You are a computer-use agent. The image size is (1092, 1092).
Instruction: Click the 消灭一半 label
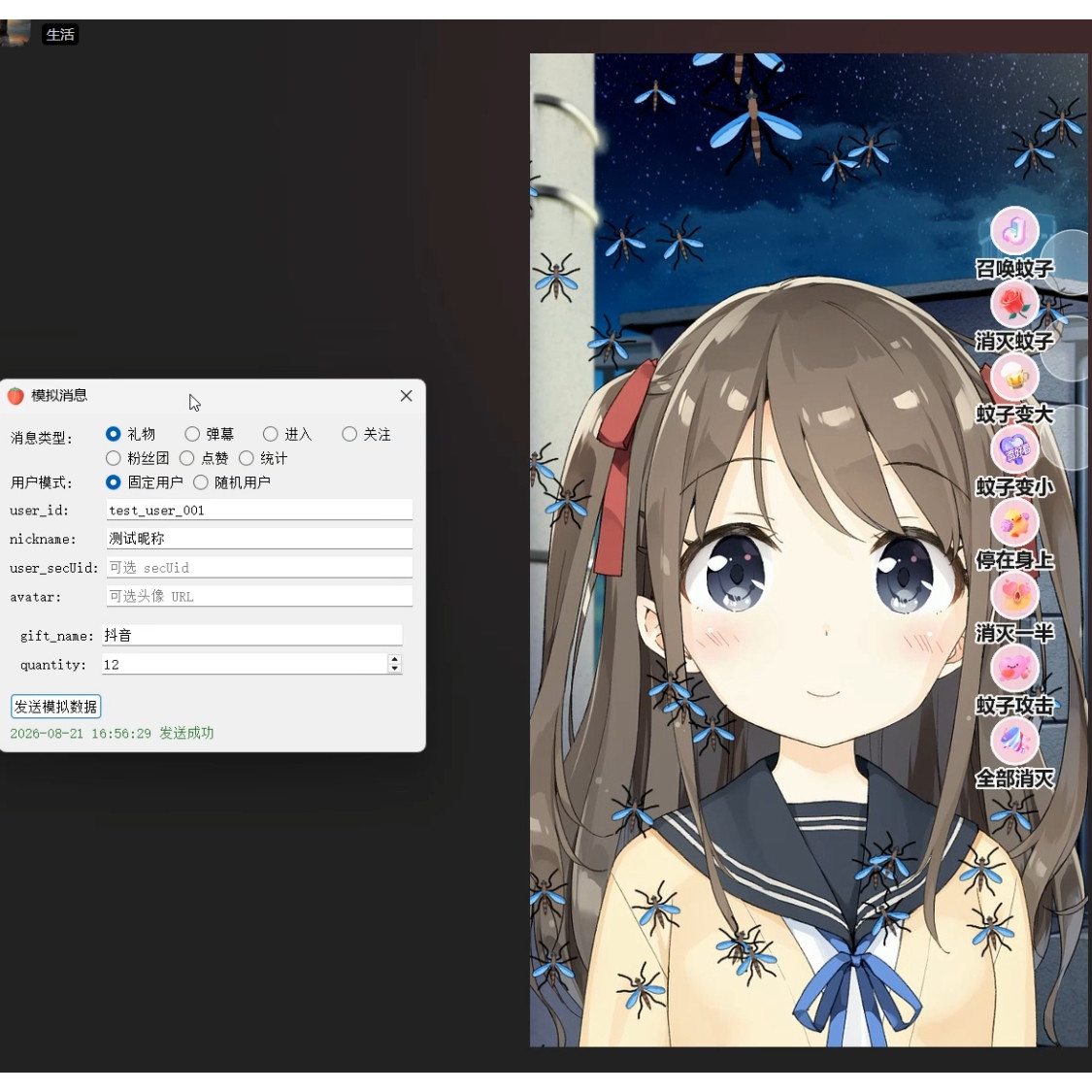click(1014, 632)
